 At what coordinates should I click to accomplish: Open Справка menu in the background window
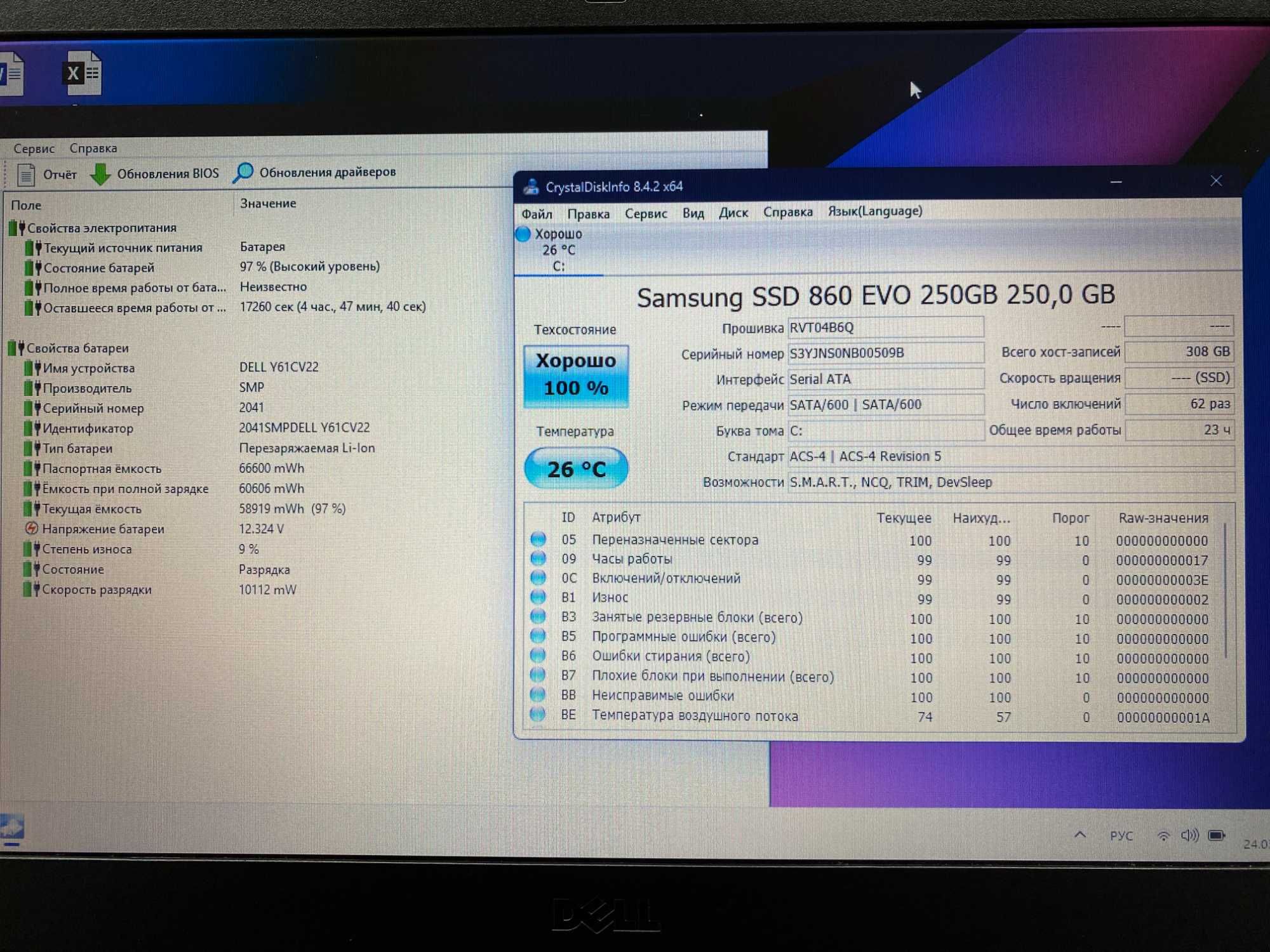coord(93,148)
